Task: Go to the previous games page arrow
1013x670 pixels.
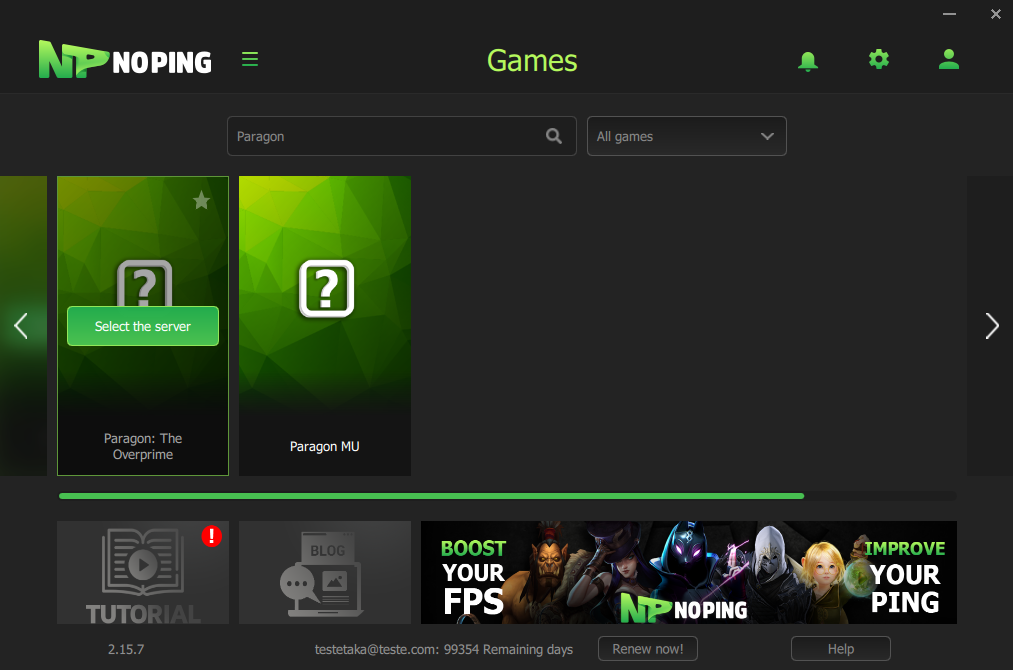Action: (x=21, y=326)
